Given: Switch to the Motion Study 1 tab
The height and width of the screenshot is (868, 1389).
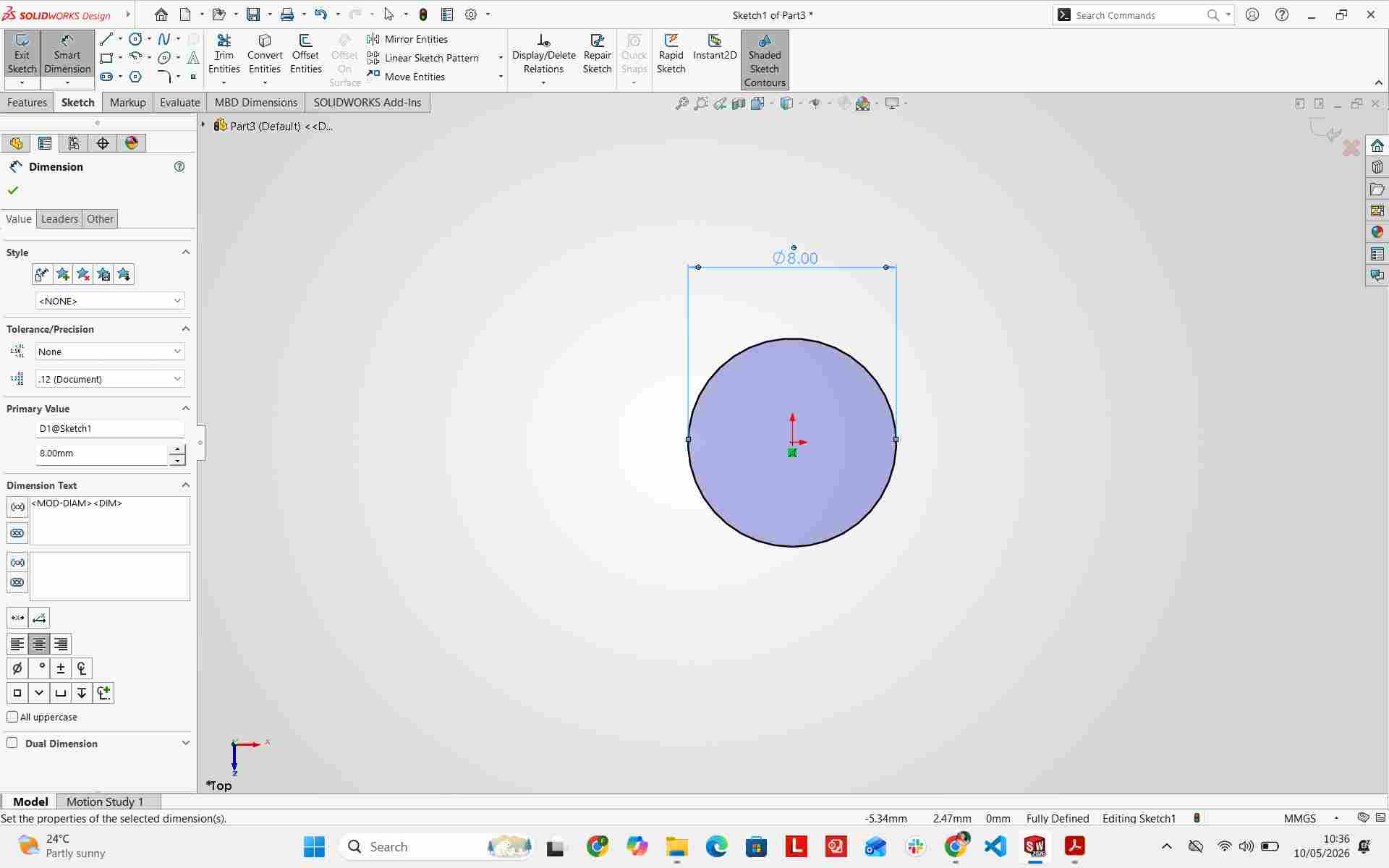Looking at the screenshot, I should click(105, 801).
